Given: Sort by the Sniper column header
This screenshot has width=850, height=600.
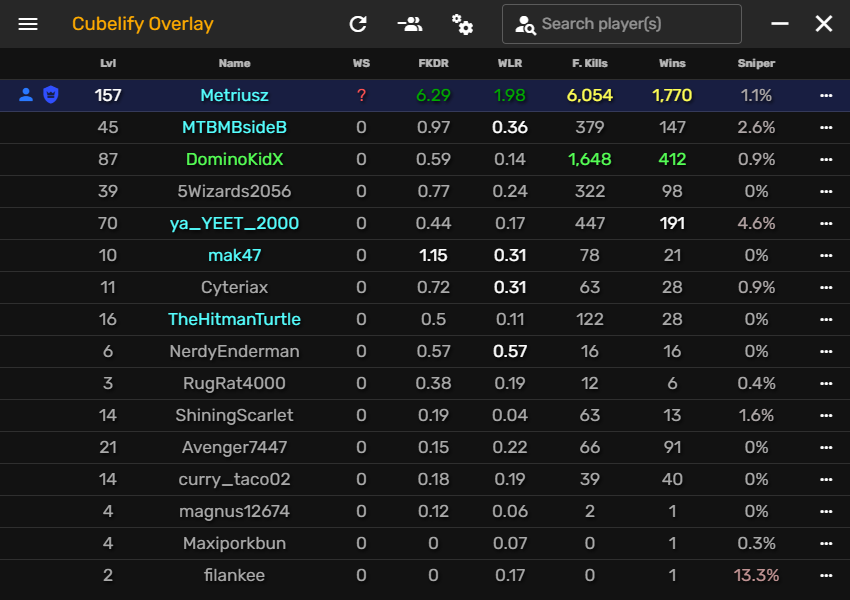Looking at the screenshot, I should (x=756, y=63).
